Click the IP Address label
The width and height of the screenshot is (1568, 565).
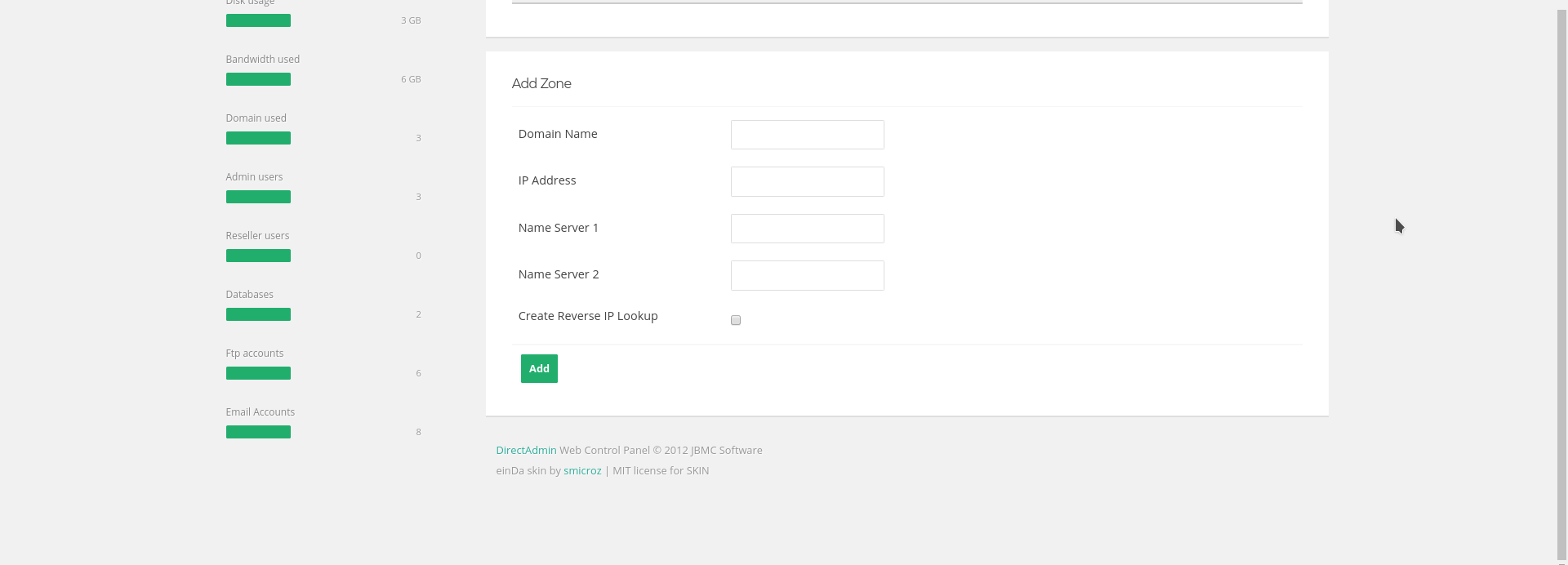click(547, 180)
